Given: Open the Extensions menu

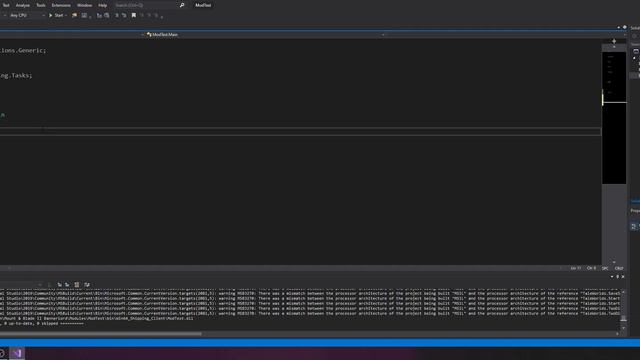Looking at the screenshot, I should click(61, 5).
